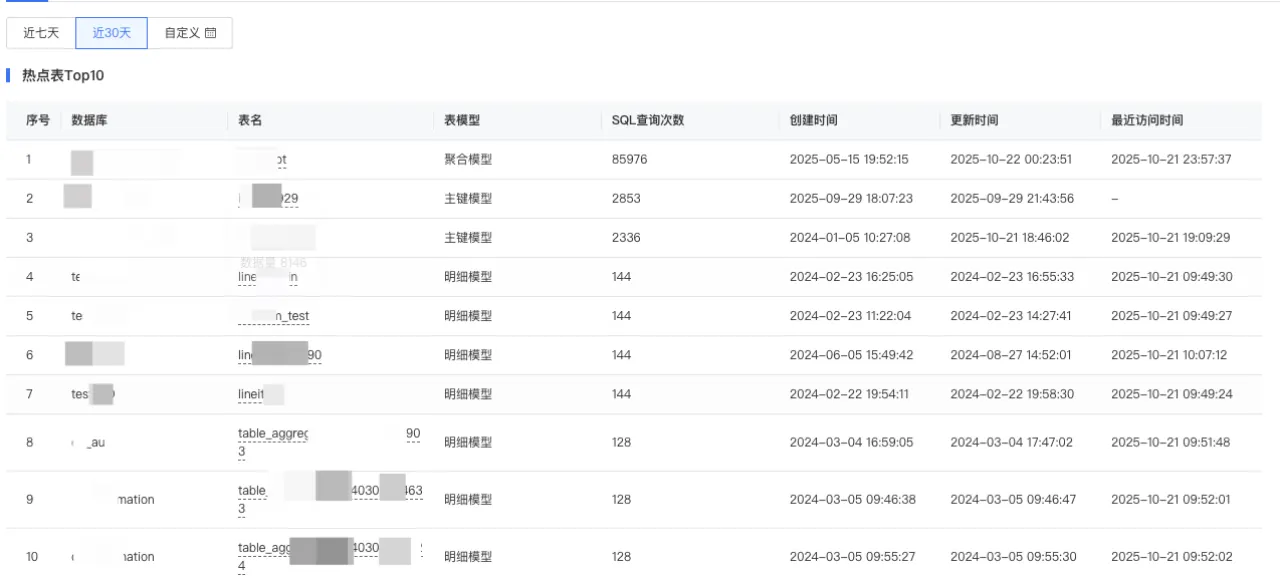Viewport: 1280px width, 582px height.
Task: Click the 表模型 column header
Action: (x=462, y=121)
